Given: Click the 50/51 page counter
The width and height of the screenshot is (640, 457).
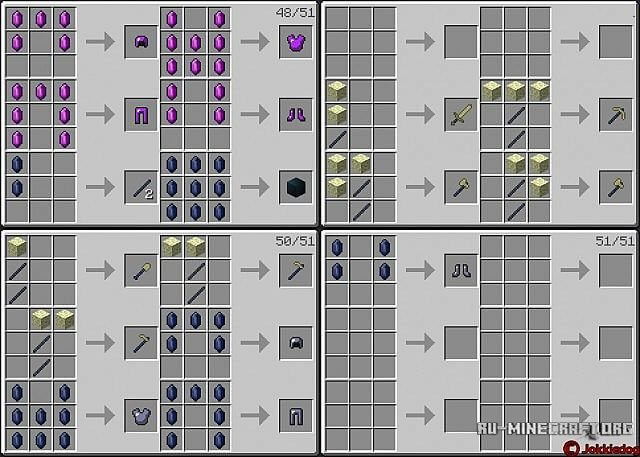Looking at the screenshot, I should [295, 241].
